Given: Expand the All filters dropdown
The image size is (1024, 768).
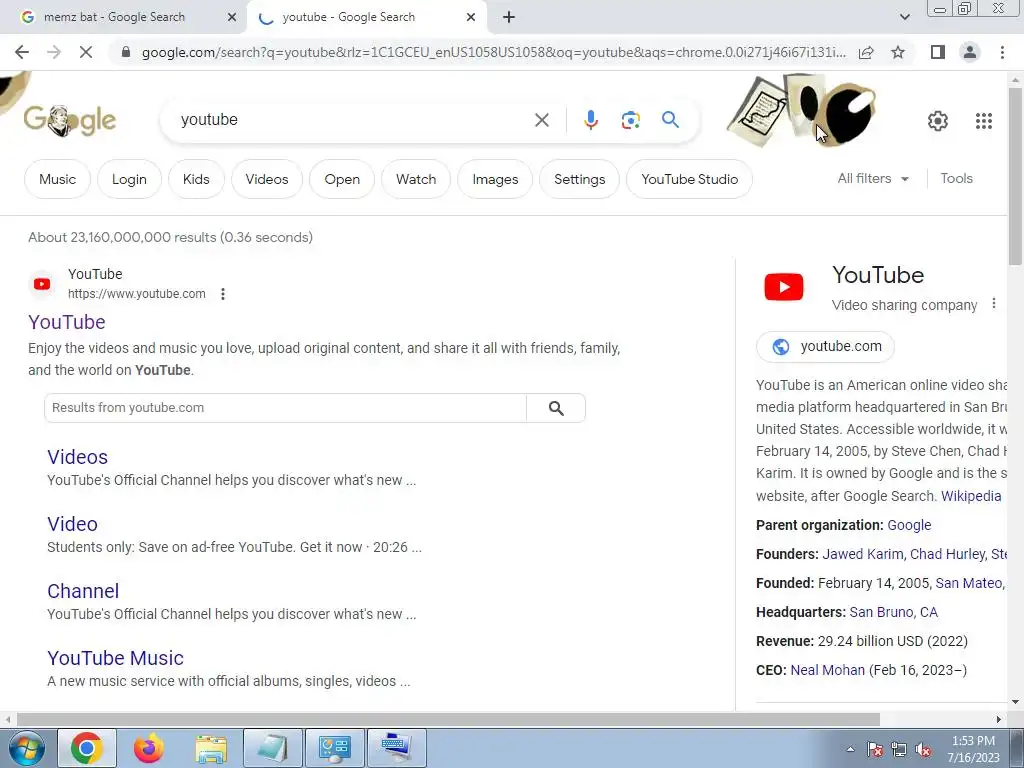Looking at the screenshot, I should click(x=873, y=178).
